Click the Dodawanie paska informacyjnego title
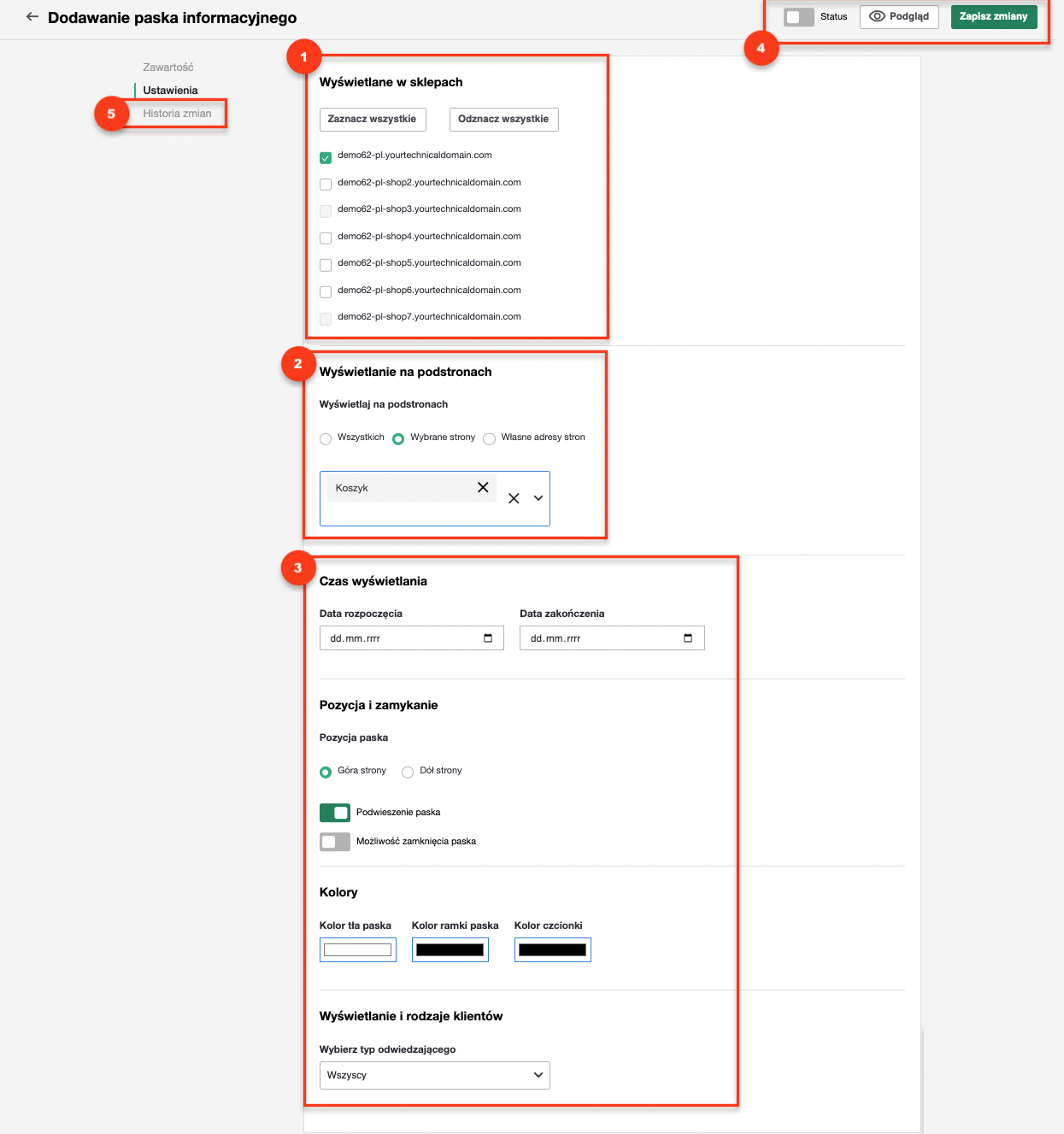 pyautogui.click(x=173, y=18)
